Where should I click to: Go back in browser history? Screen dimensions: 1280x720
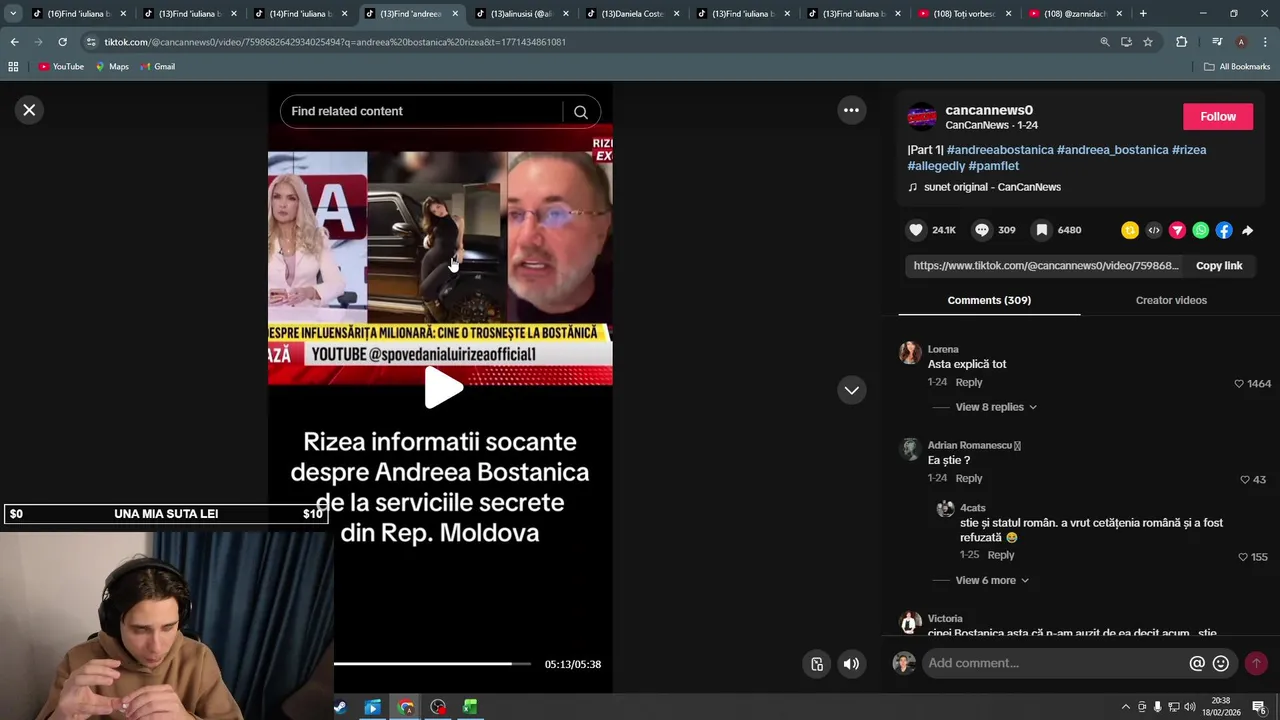pyautogui.click(x=14, y=42)
